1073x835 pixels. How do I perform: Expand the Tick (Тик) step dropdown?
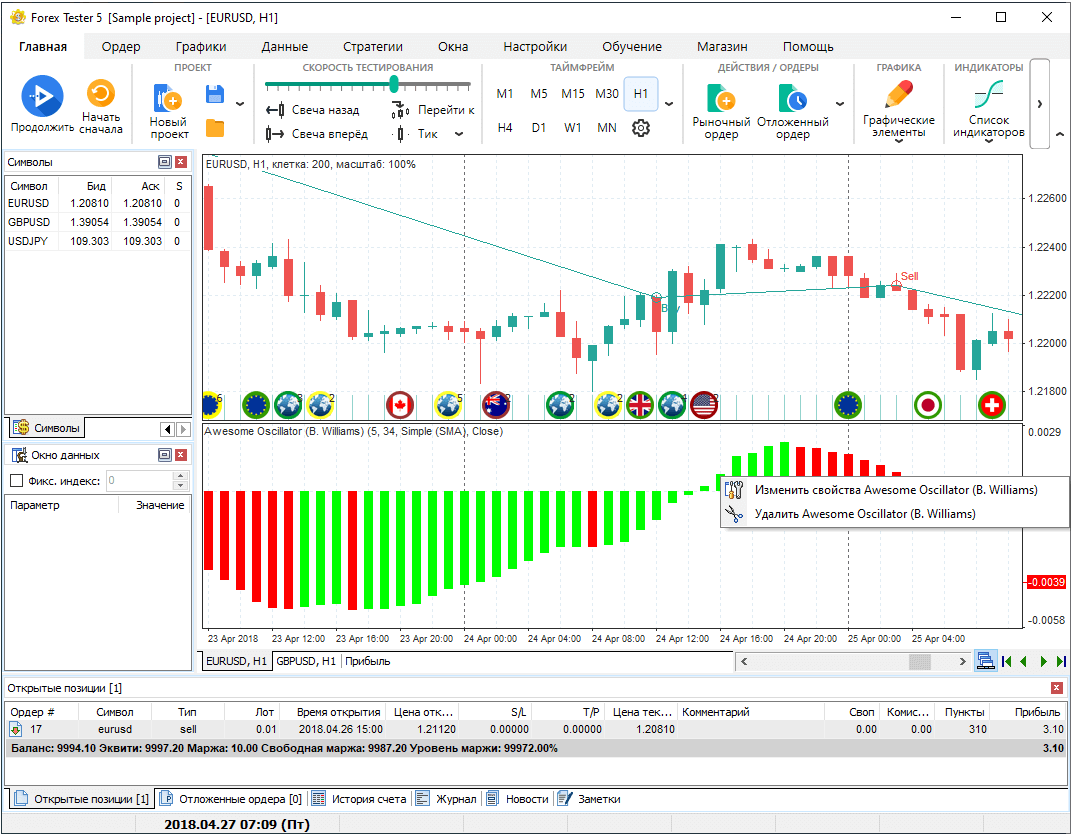(x=459, y=134)
